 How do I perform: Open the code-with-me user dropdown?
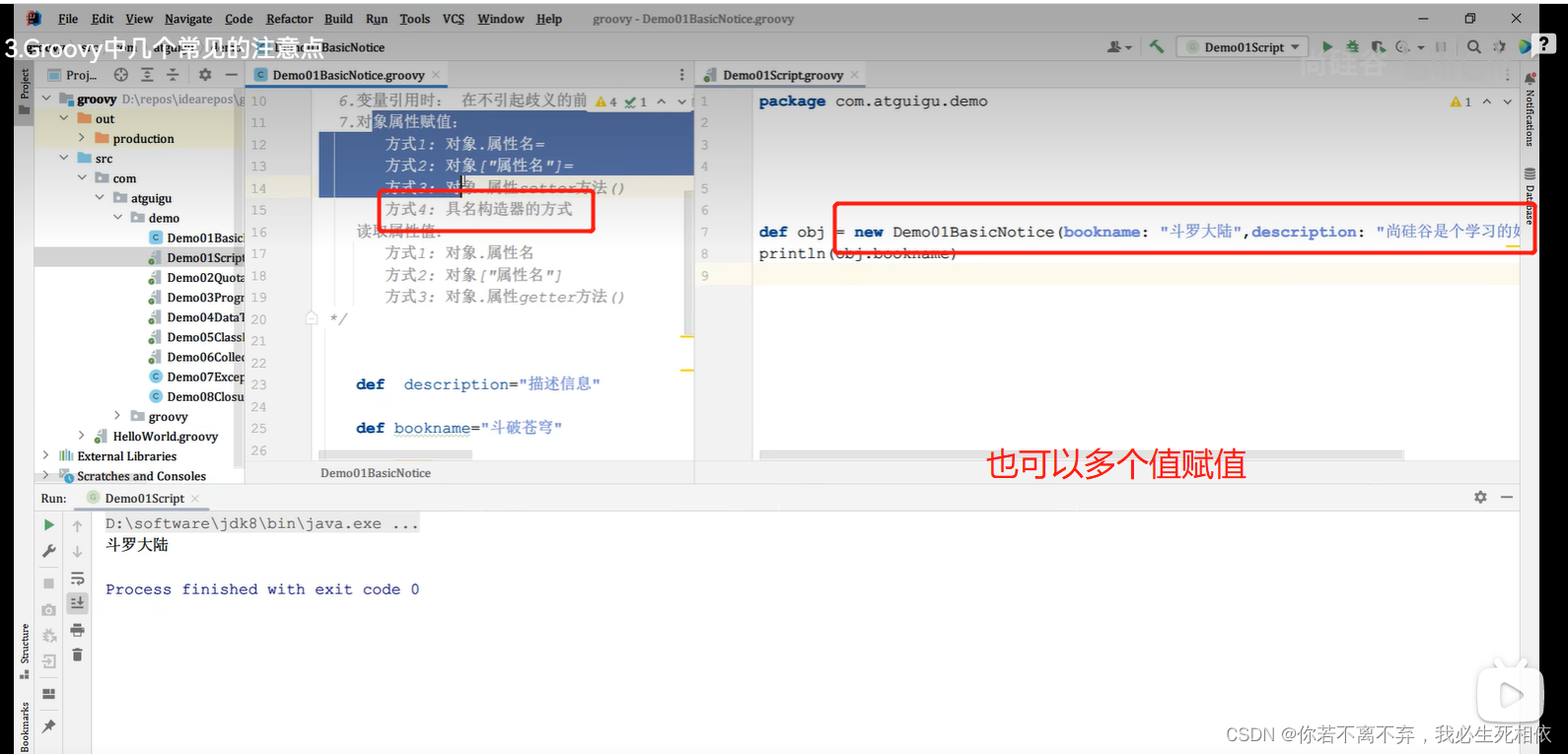pyautogui.click(x=1118, y=46)
